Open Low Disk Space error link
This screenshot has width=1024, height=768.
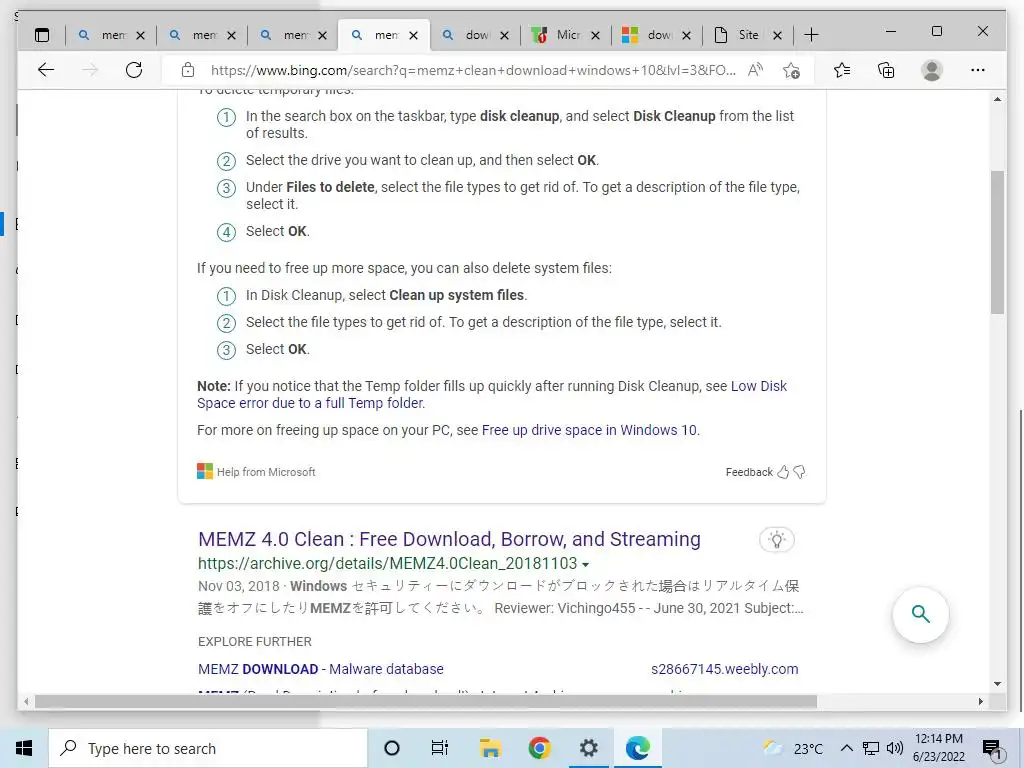pyautogui.click(x=492, y=394)
